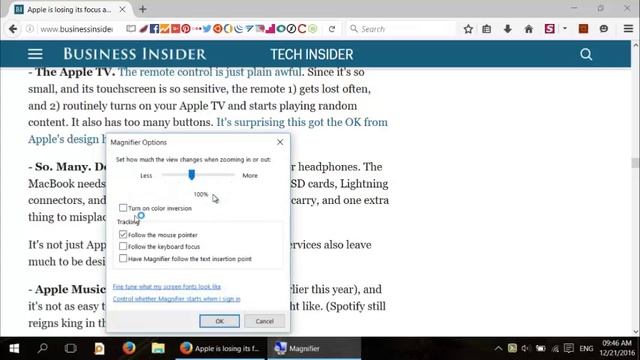Open taskbar search magnifier

click(x=42, y=348)
